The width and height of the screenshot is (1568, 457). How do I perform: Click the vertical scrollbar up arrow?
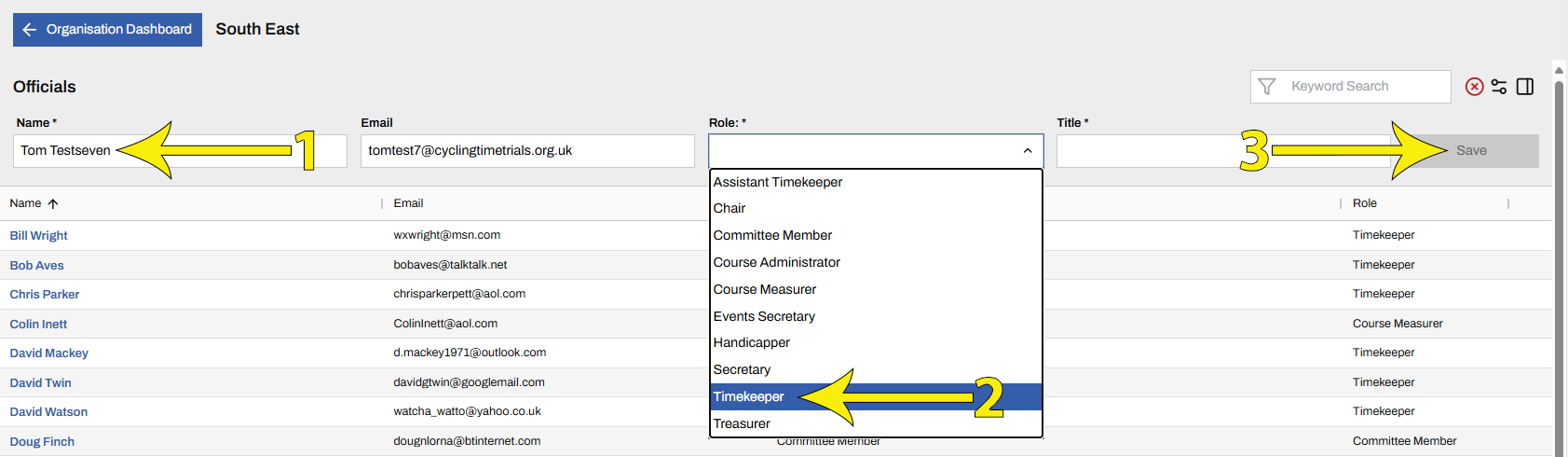coord(1559,71)
